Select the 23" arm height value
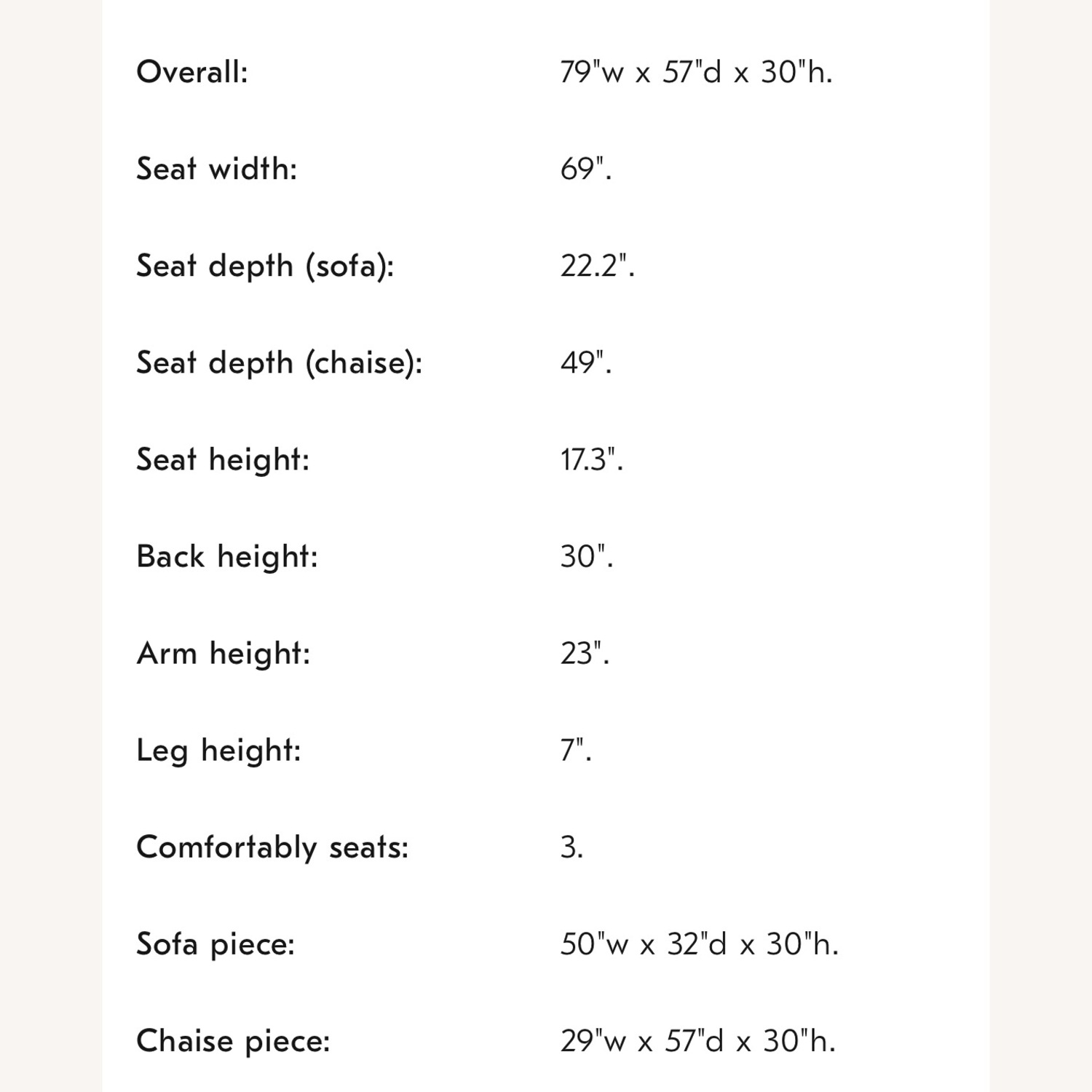 click(x=585, y=654)
